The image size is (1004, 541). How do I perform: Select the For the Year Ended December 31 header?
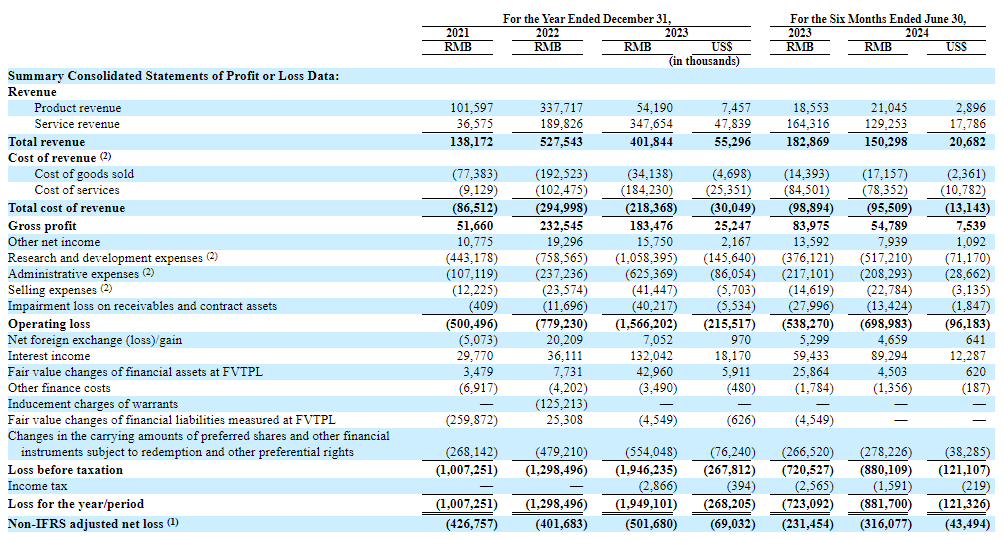coord(587,18)
